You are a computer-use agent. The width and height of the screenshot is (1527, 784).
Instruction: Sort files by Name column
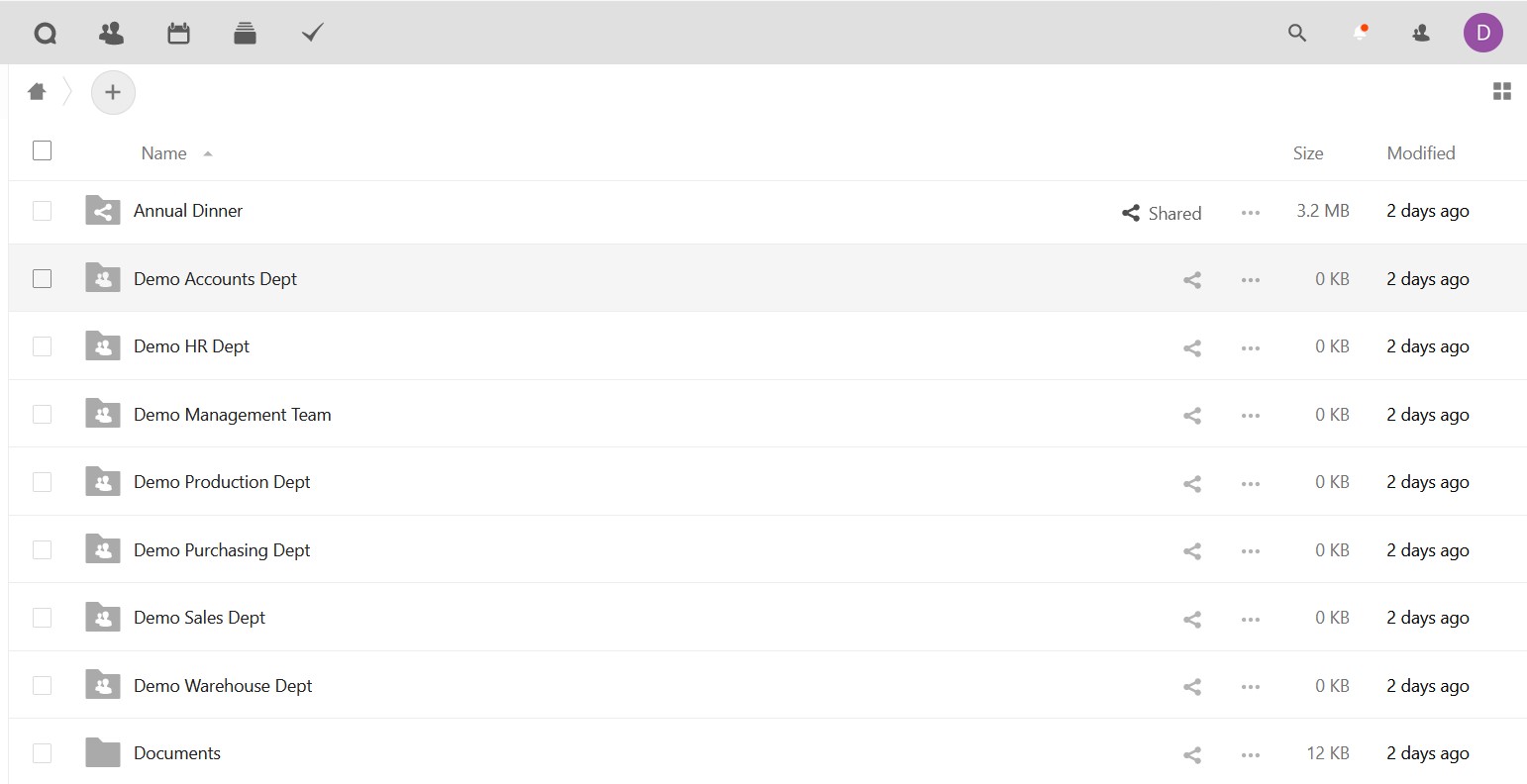(x=164, y=153)
